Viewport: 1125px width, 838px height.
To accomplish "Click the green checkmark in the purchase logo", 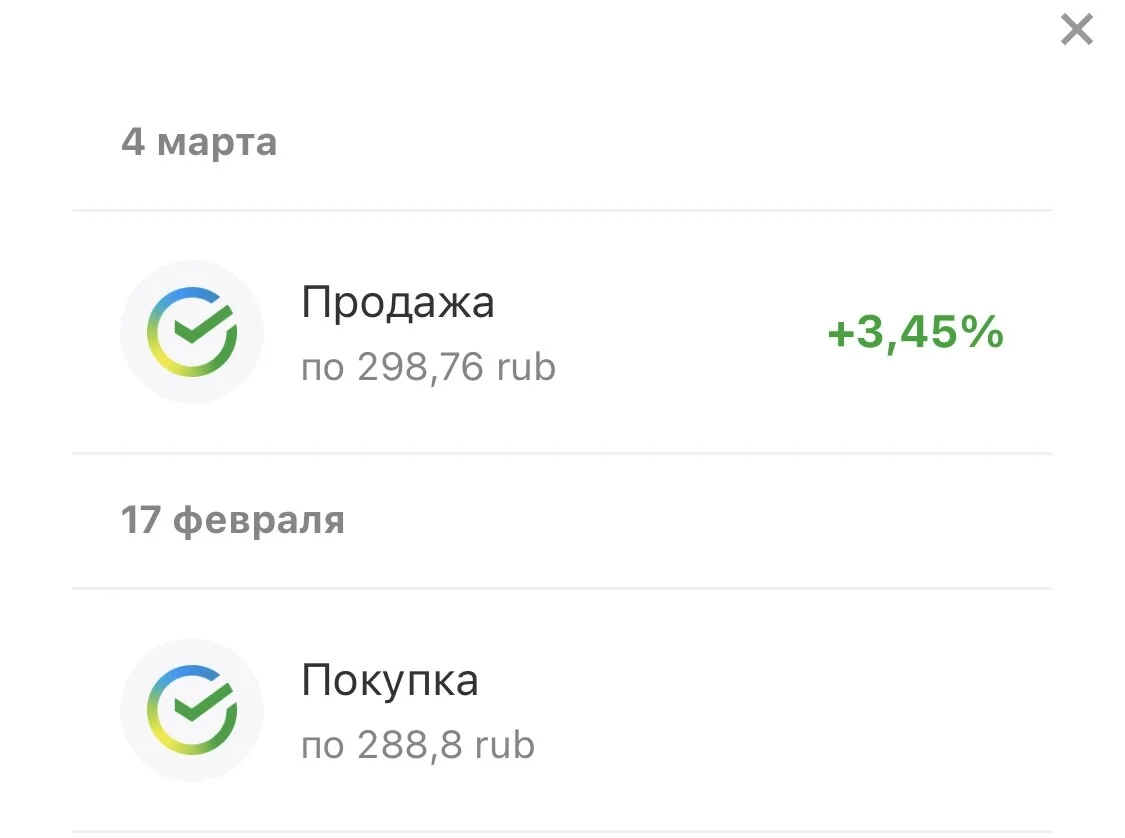I will coord(204,702).
